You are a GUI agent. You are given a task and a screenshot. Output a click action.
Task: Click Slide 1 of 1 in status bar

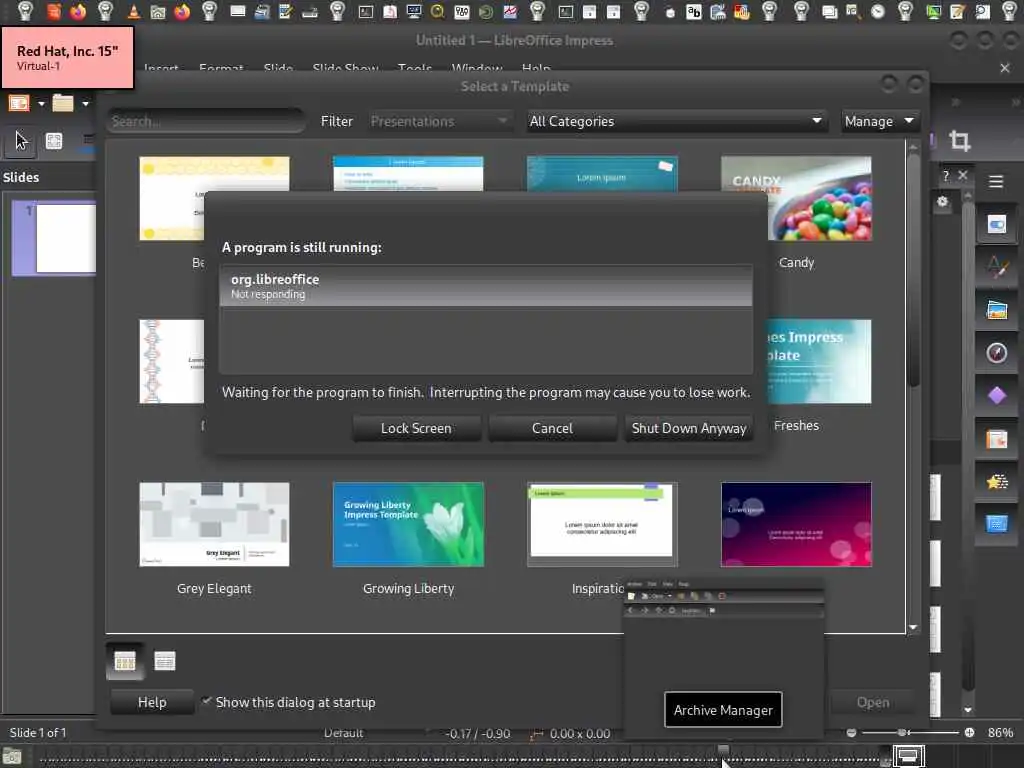[38, 733]
